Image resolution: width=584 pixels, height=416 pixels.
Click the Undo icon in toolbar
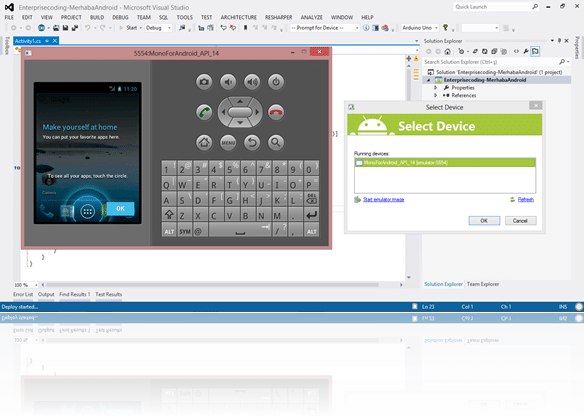[88, 28]
